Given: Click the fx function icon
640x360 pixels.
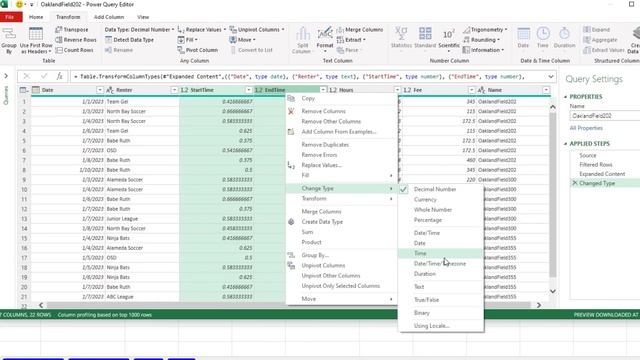Looking at the screenshot, I should [x=60, y=76].
